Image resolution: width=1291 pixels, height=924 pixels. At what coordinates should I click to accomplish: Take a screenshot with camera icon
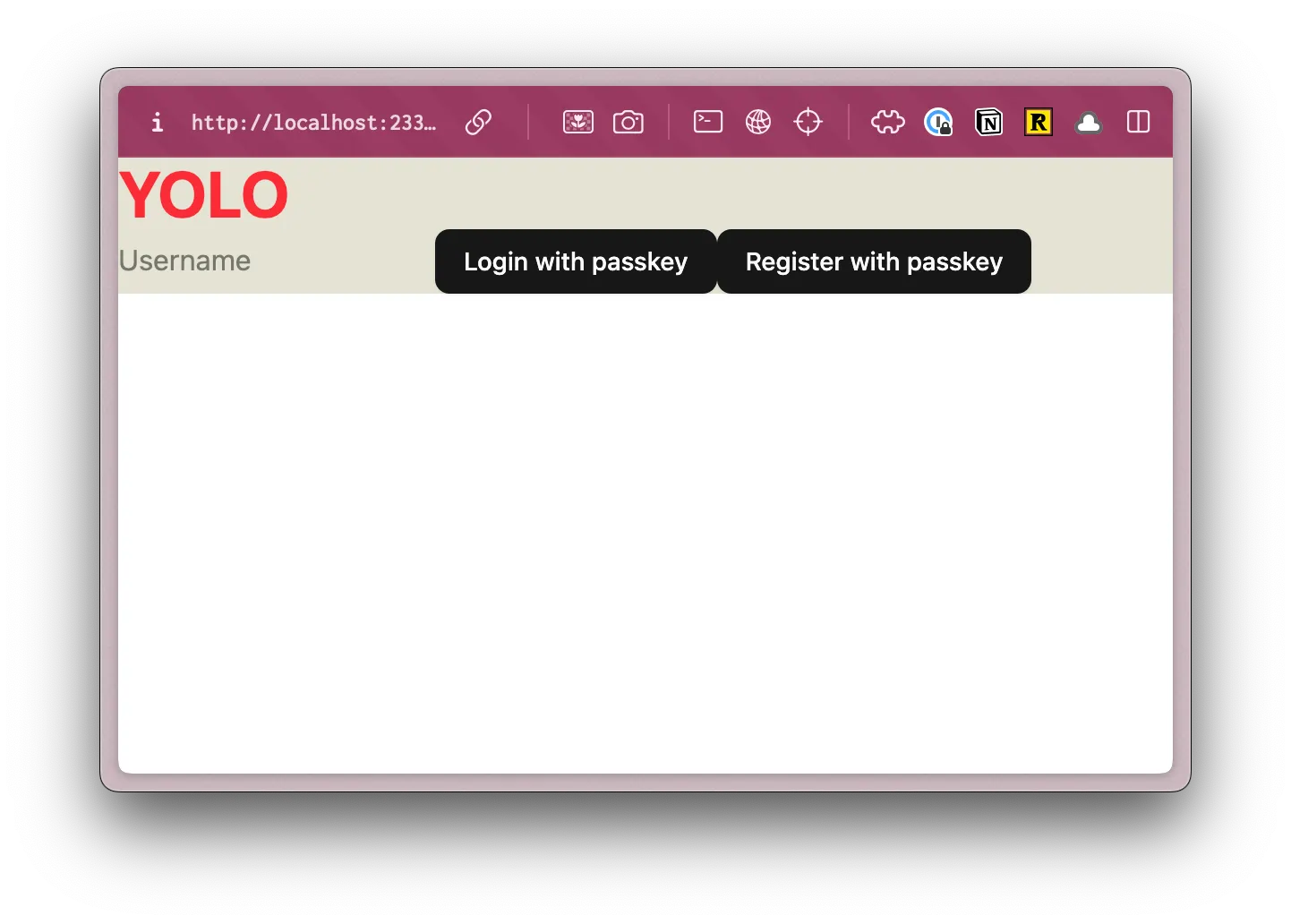[x=628, y=122]
